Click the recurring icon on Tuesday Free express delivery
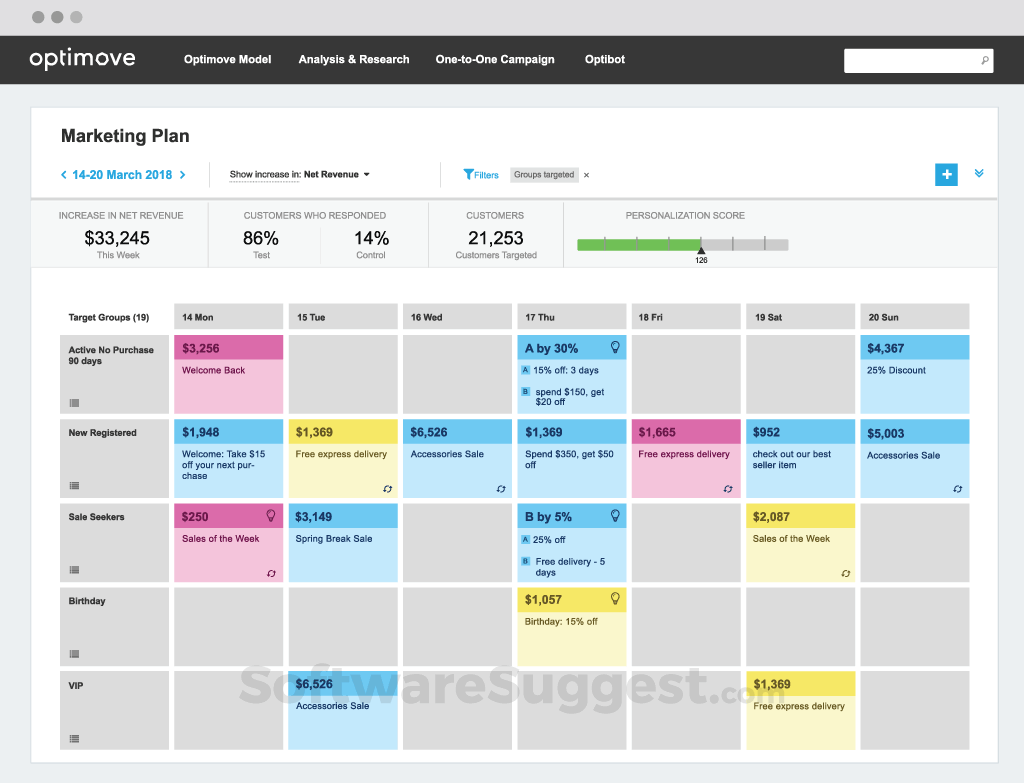Screen dimensions: 1024x783 click(x=387, y=489)
